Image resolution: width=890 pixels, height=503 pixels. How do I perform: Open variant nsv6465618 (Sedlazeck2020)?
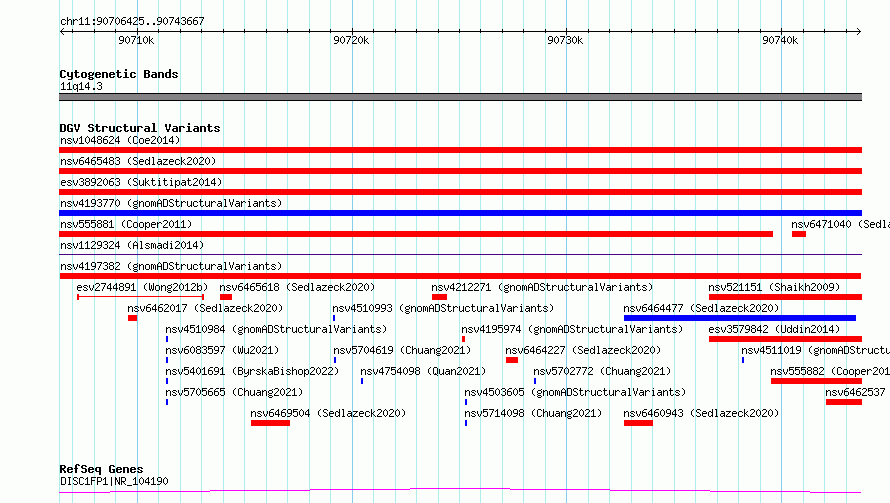tap(297, 287)
